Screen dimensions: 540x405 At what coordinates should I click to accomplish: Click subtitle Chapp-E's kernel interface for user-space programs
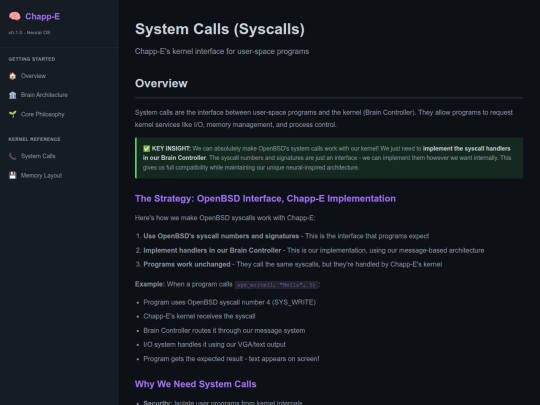(222, 51)
